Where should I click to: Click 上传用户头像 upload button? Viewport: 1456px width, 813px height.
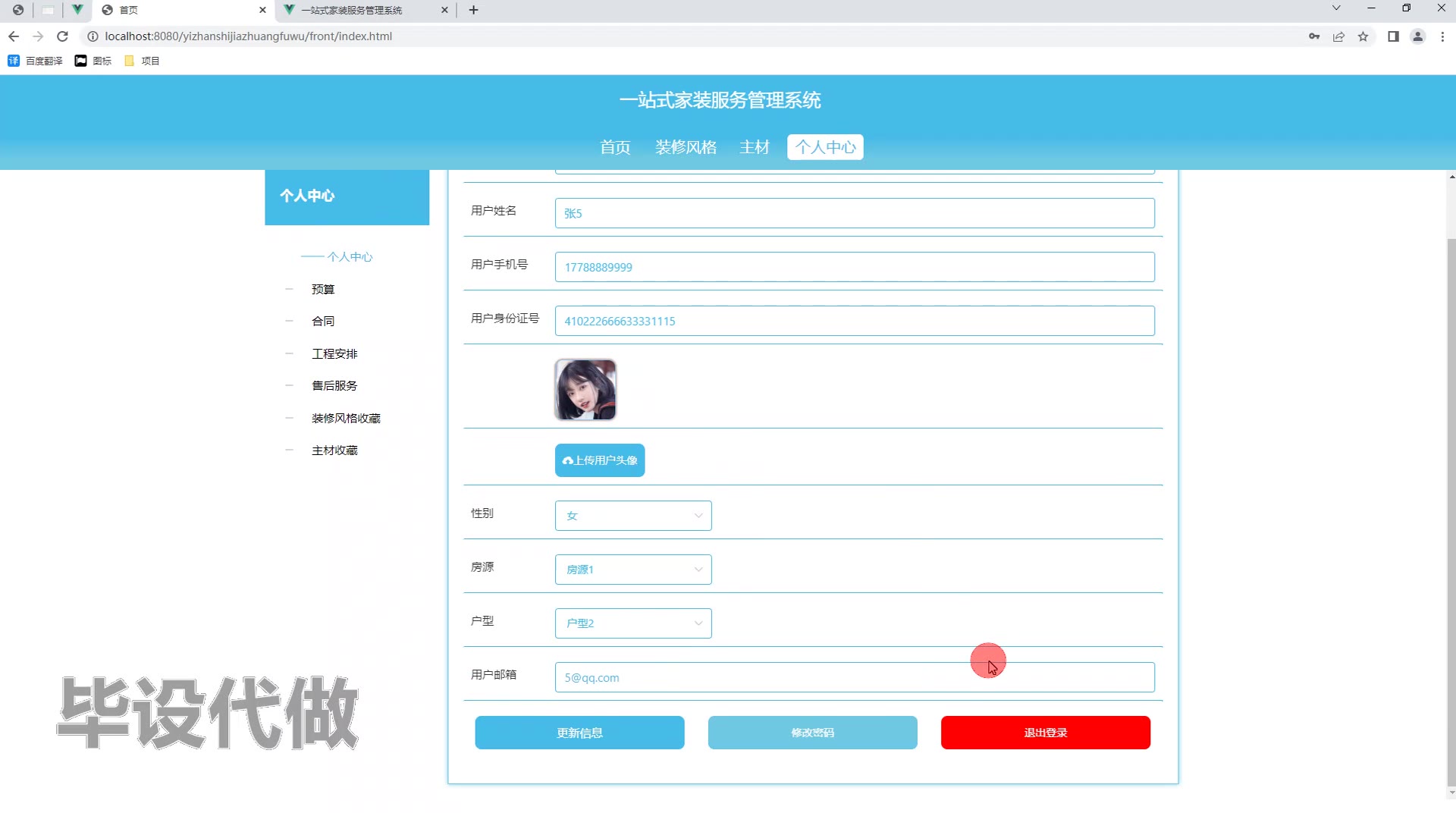[600, 460]
